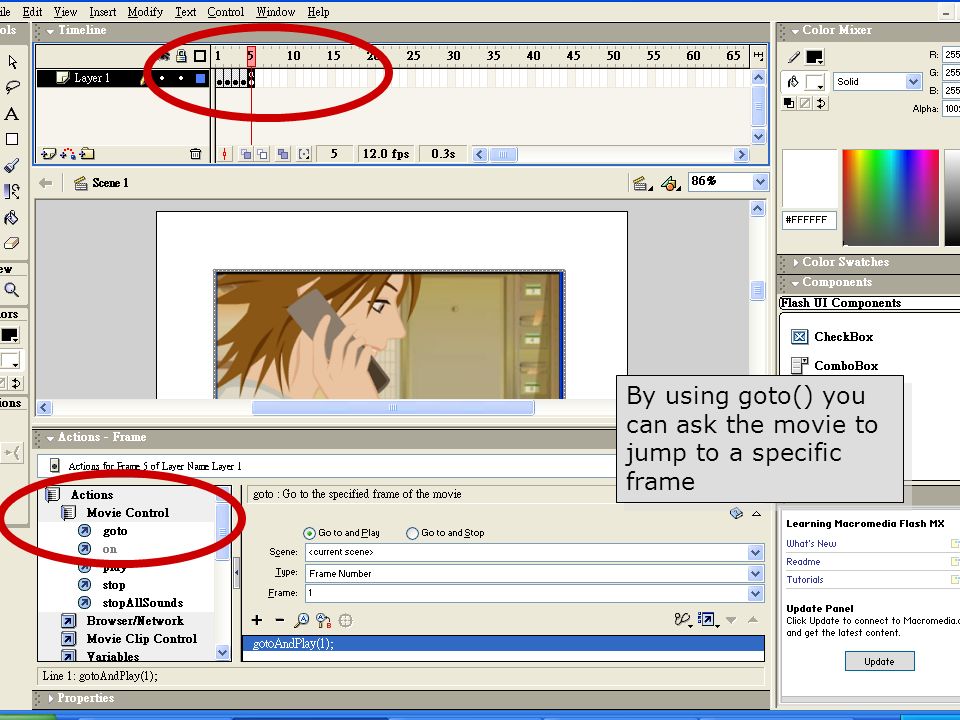Click the Replace icon in Actions panel

[323, 620]
